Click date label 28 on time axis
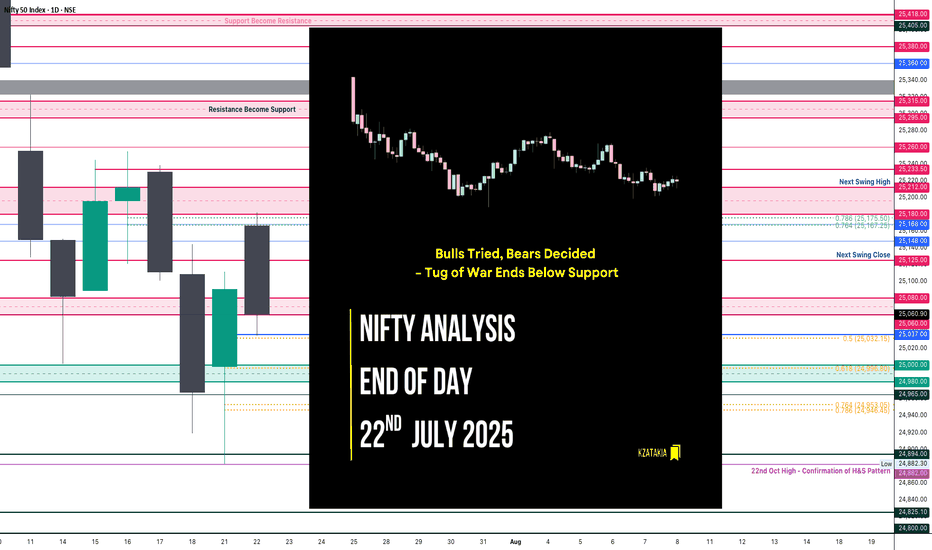 (386, 542)
